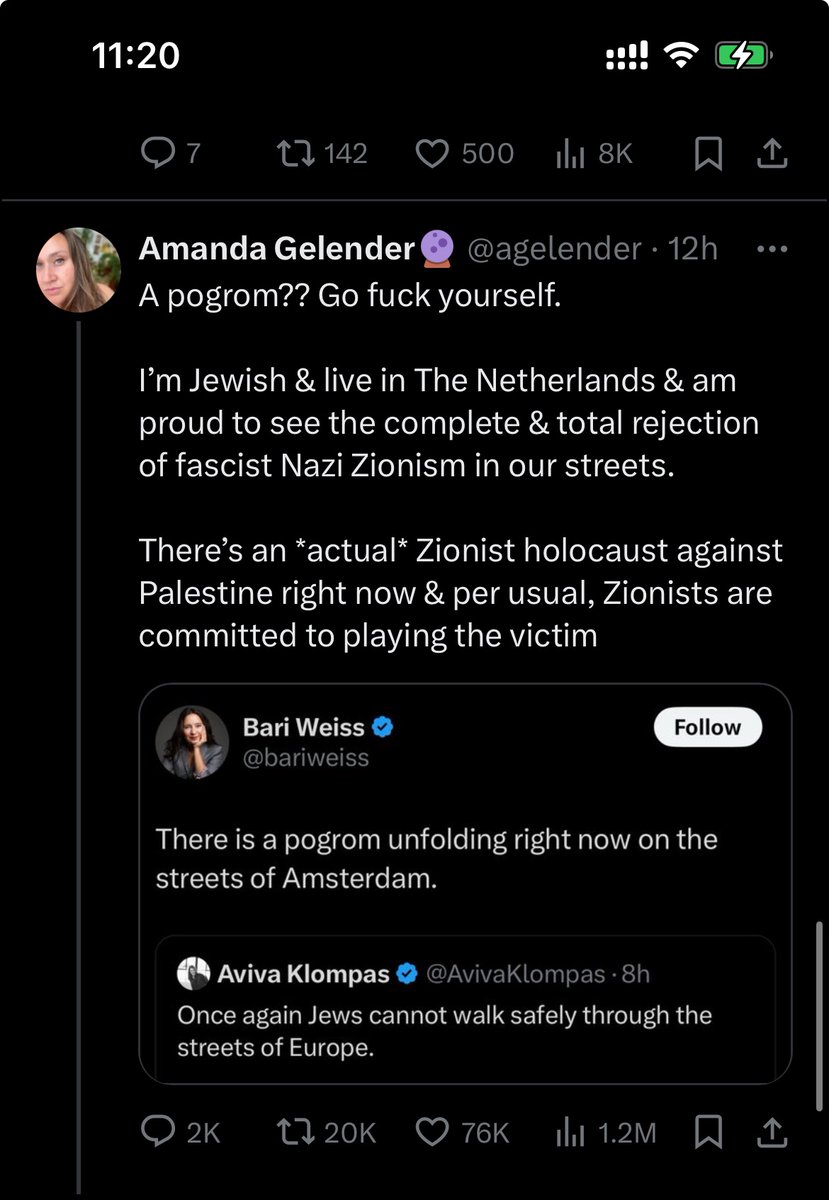Viewport: 829px width, 1200px height.
Task: Open Bari Weiss's avatar in quoted post
Action: point(192,742)
